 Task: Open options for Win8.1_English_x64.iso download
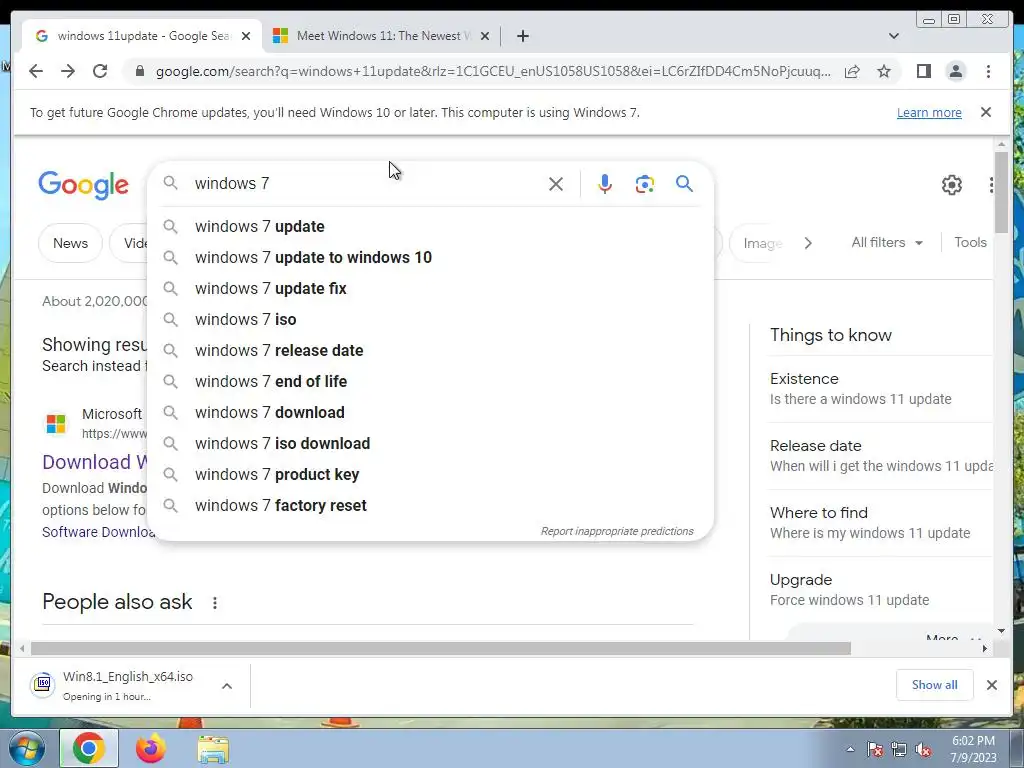tap(227, 686)
